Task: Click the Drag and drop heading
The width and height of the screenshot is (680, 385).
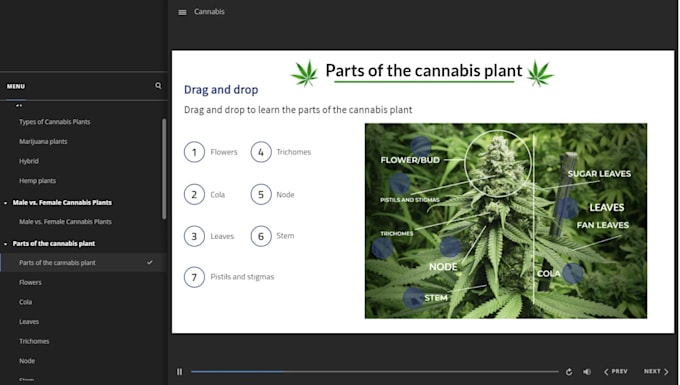Action: [x=221, y=90]
